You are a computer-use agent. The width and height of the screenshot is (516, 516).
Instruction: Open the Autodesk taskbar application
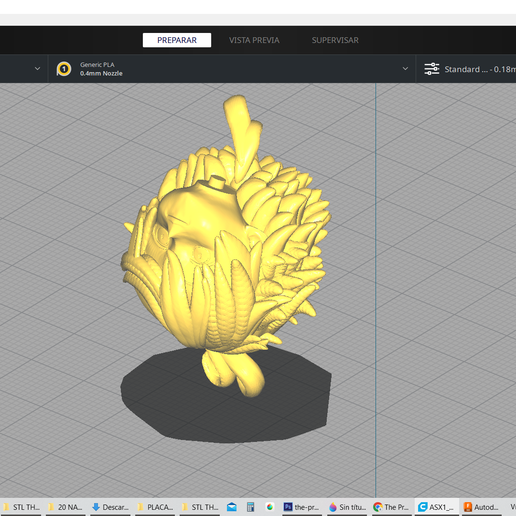[482, 507]
